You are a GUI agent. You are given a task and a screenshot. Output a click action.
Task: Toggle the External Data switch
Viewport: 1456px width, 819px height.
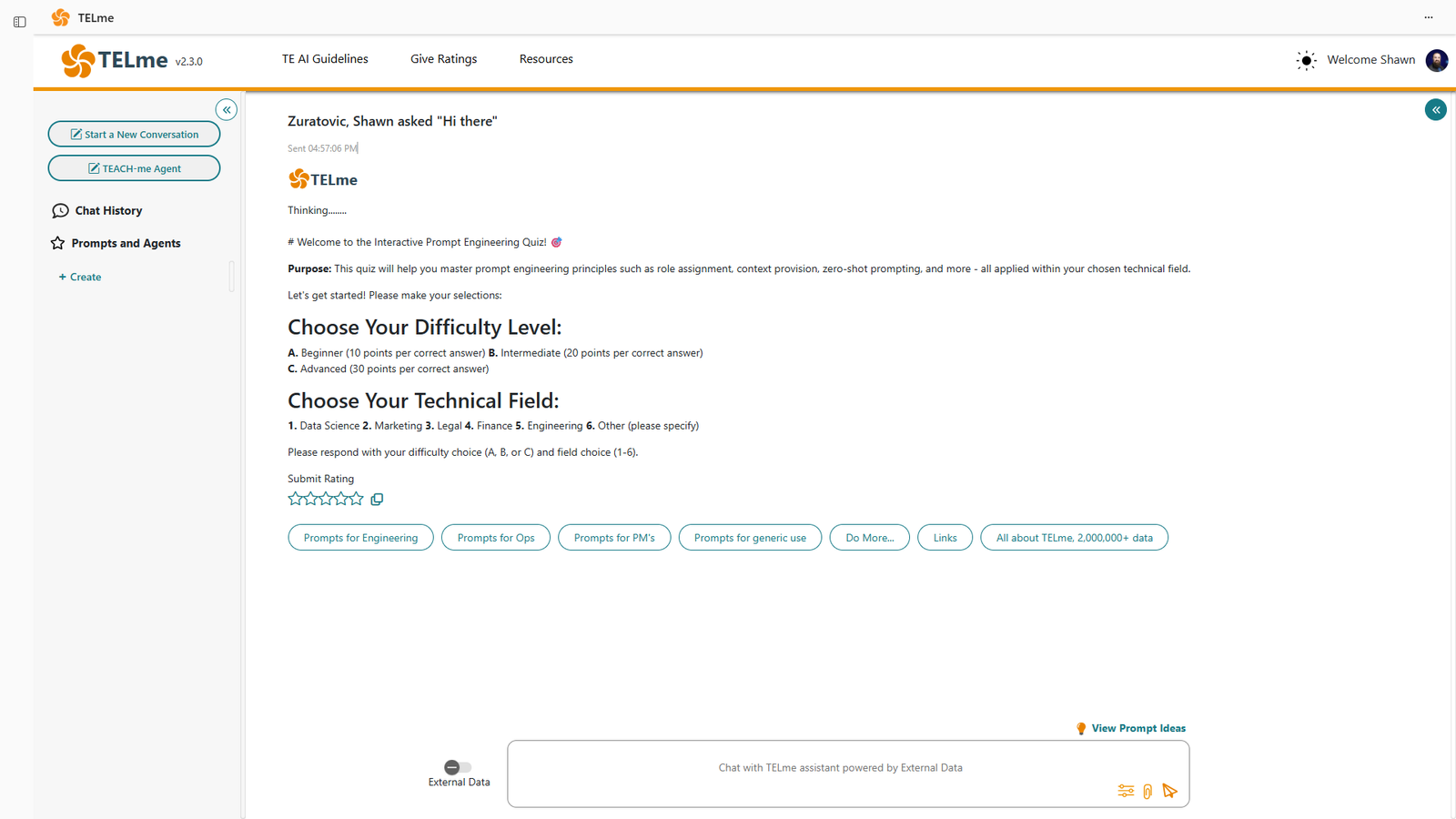(x=458, y=767)
